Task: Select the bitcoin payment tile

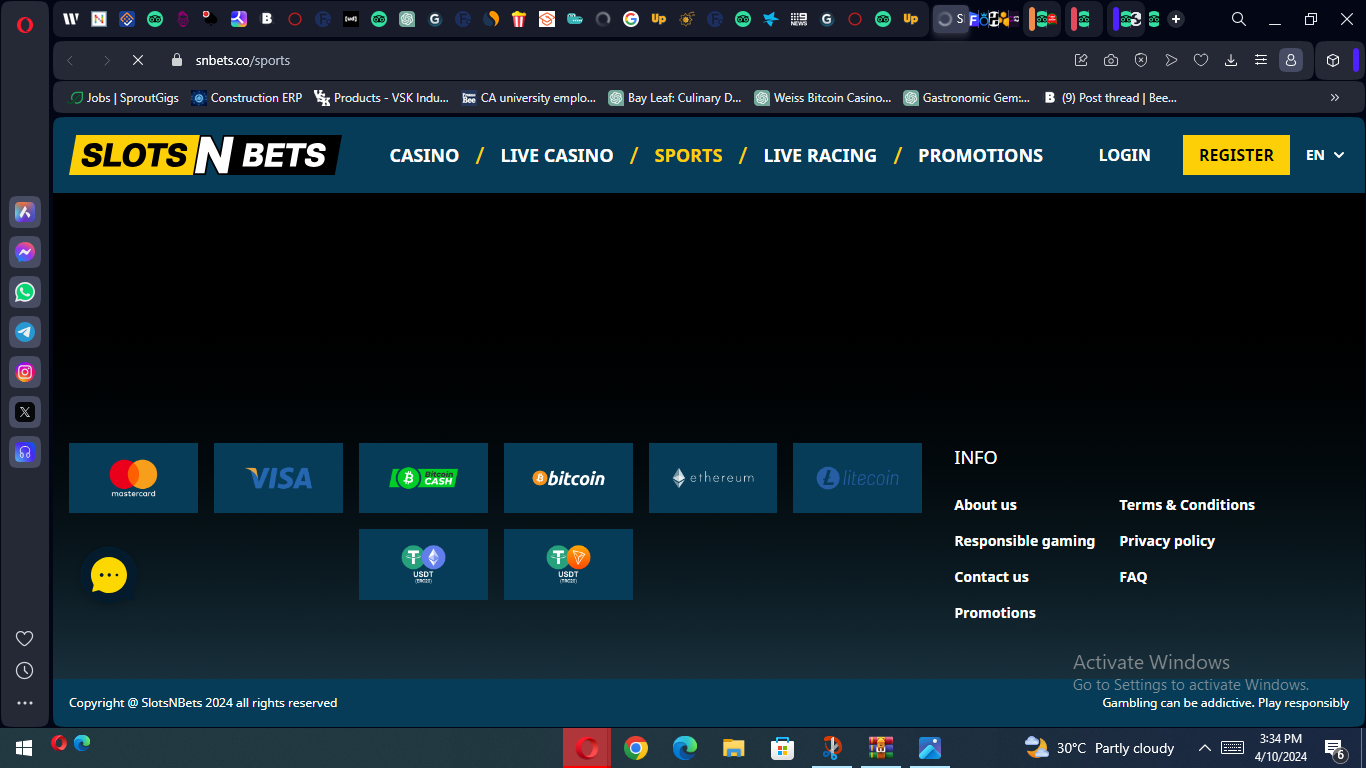Action: pyautogui.click(x=568, y=478)
